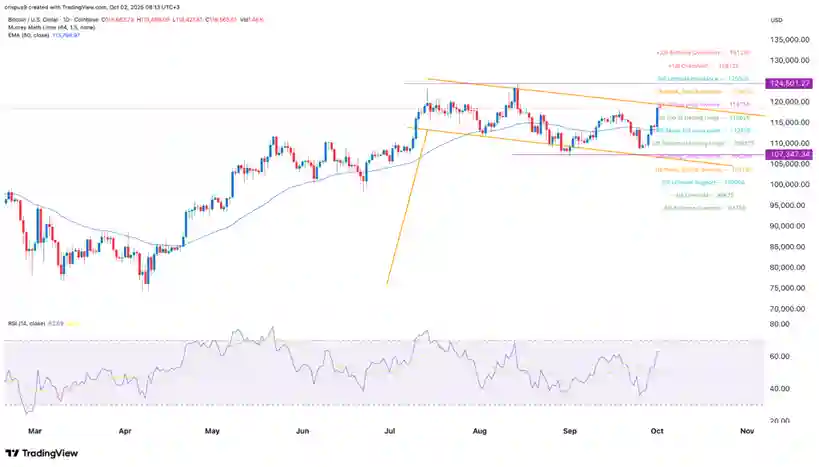
Task: Click the Aug date label on time axis
Action: coord(479,431)
